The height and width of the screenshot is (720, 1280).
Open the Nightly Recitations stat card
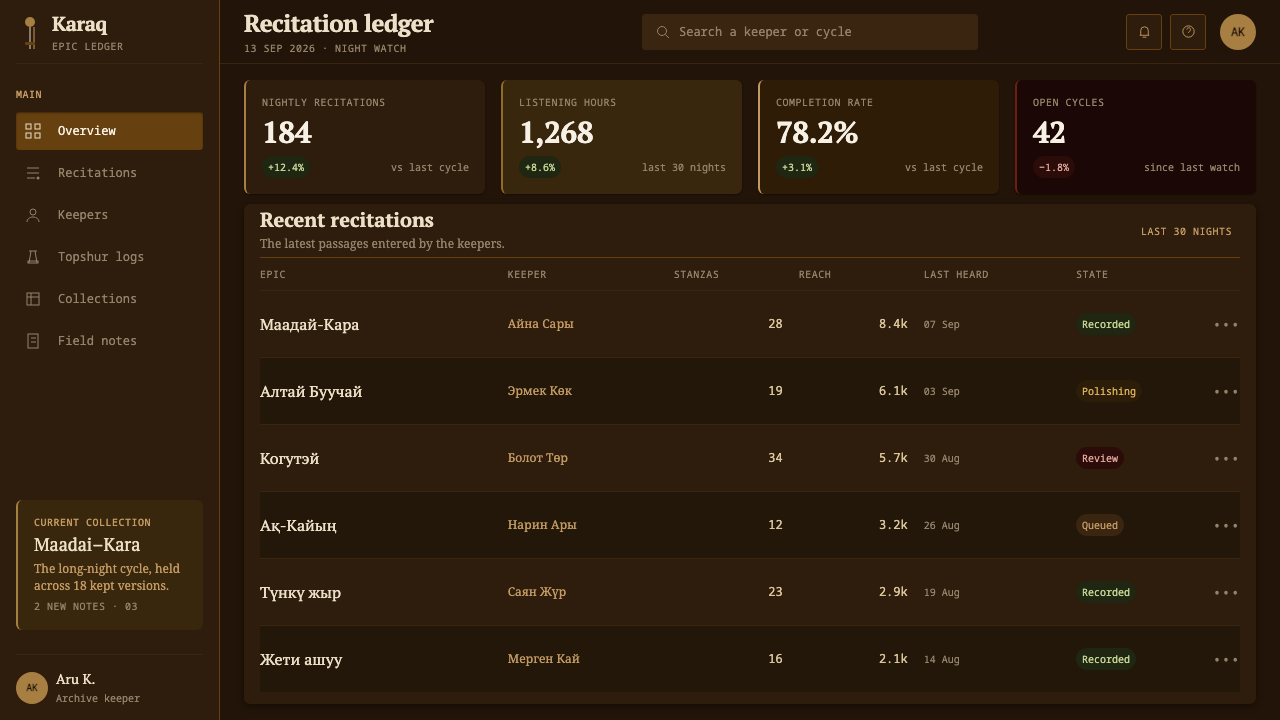(364, 137)
